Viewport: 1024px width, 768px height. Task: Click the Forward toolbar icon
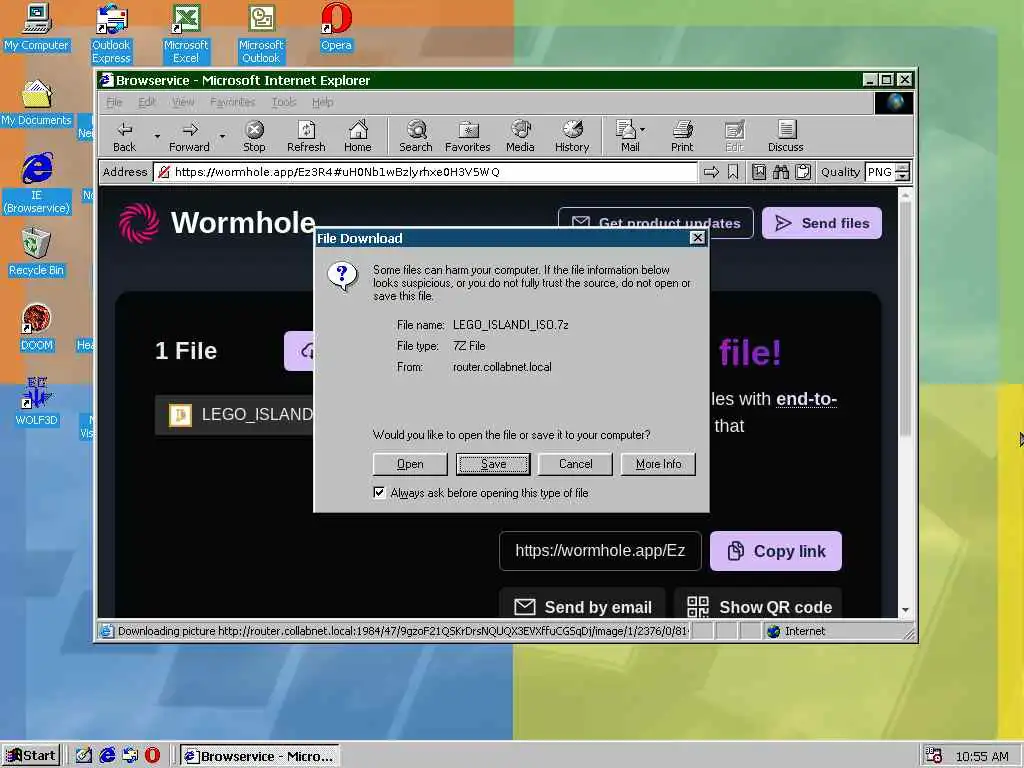point(189,136)
